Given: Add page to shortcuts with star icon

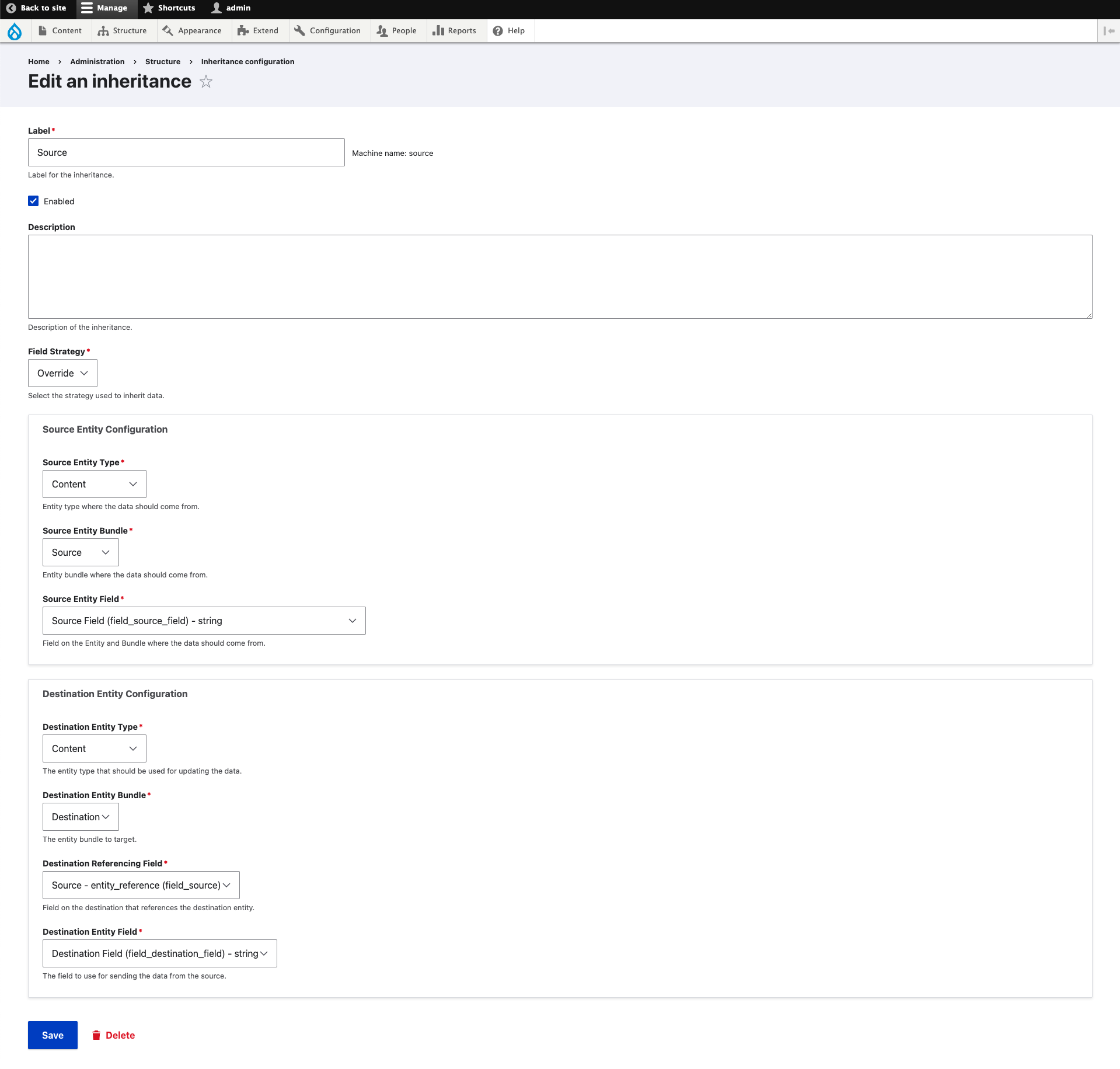Looking at the screenshot, I should (206, 82).
